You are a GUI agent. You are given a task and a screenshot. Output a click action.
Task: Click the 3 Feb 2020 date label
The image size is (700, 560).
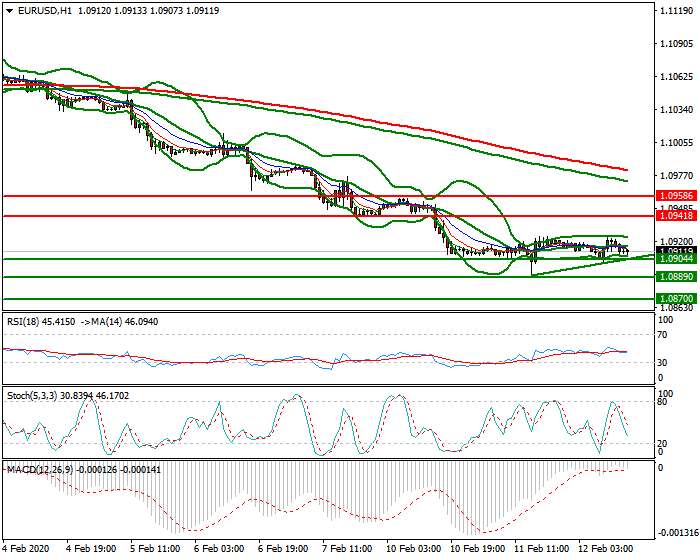coord(27,551)
